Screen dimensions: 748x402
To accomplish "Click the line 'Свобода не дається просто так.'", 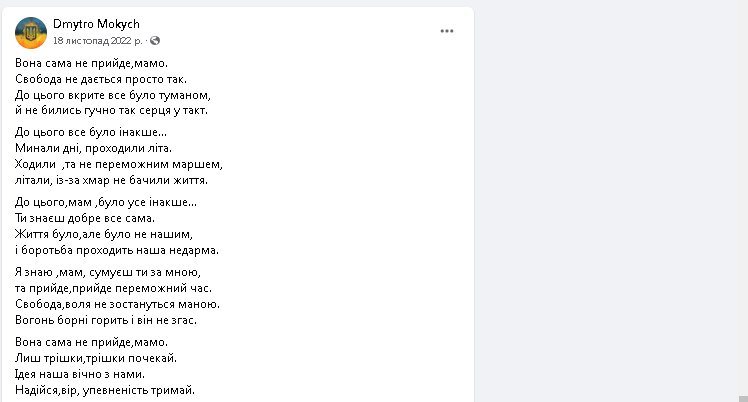I will pos(102,79).
